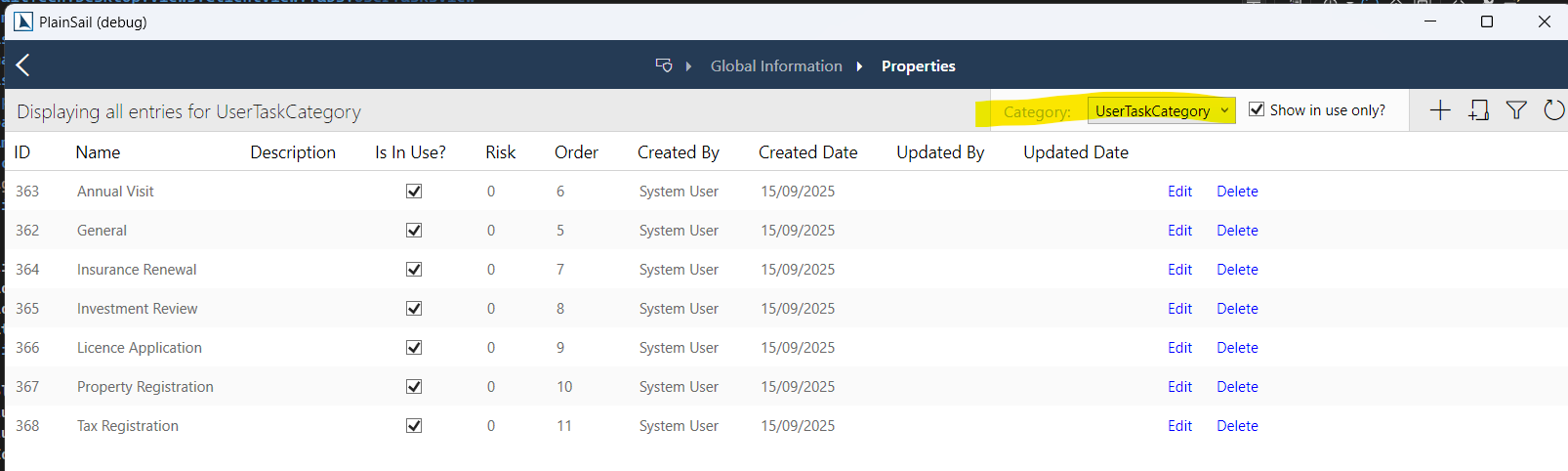Image resolution: width=1568 pixels, height=471 pixels.
Task: Sort by Updated By column header
Action: click(940, 152)
